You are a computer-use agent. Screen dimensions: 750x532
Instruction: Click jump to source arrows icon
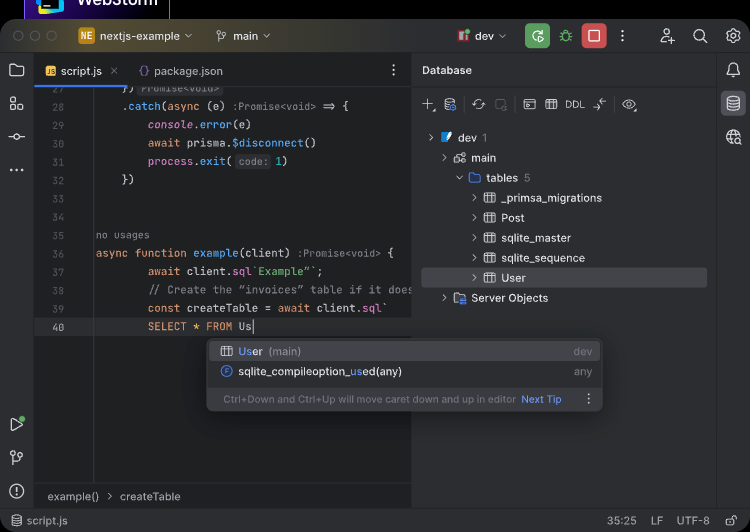click(599, 104)
